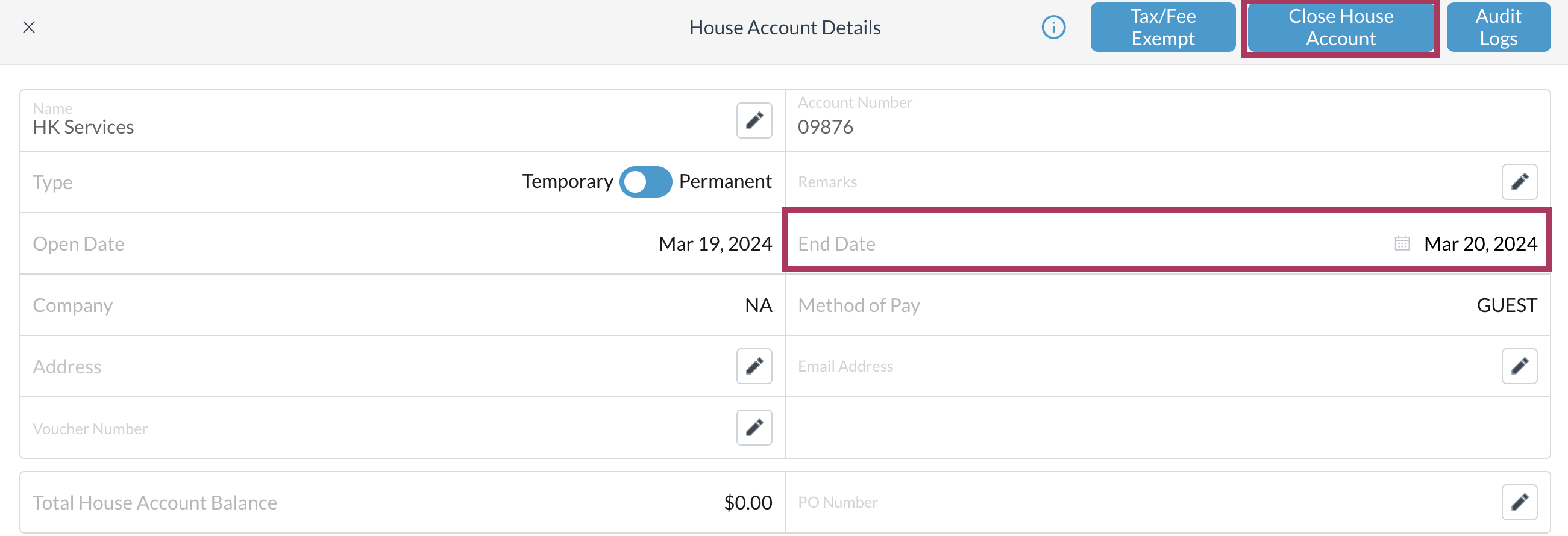The width and height of the screenshot is (1568, 536).
Task: Edit the Remarks field via pencil icon
Action: (1519, 182)
